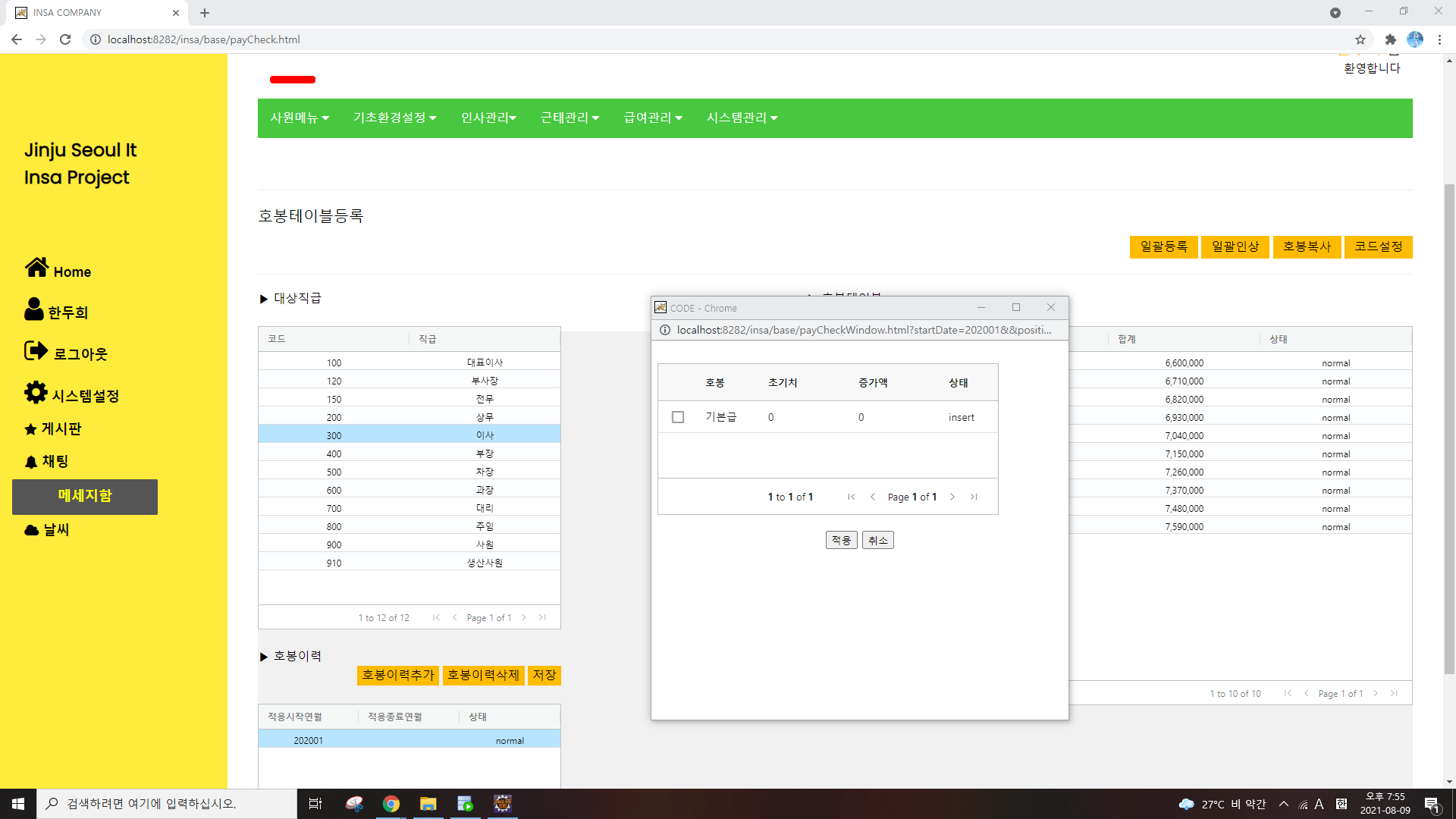1456x819 pixels.
Task: Click the cloud icon beside 날씨
Action: pos(31,530)
